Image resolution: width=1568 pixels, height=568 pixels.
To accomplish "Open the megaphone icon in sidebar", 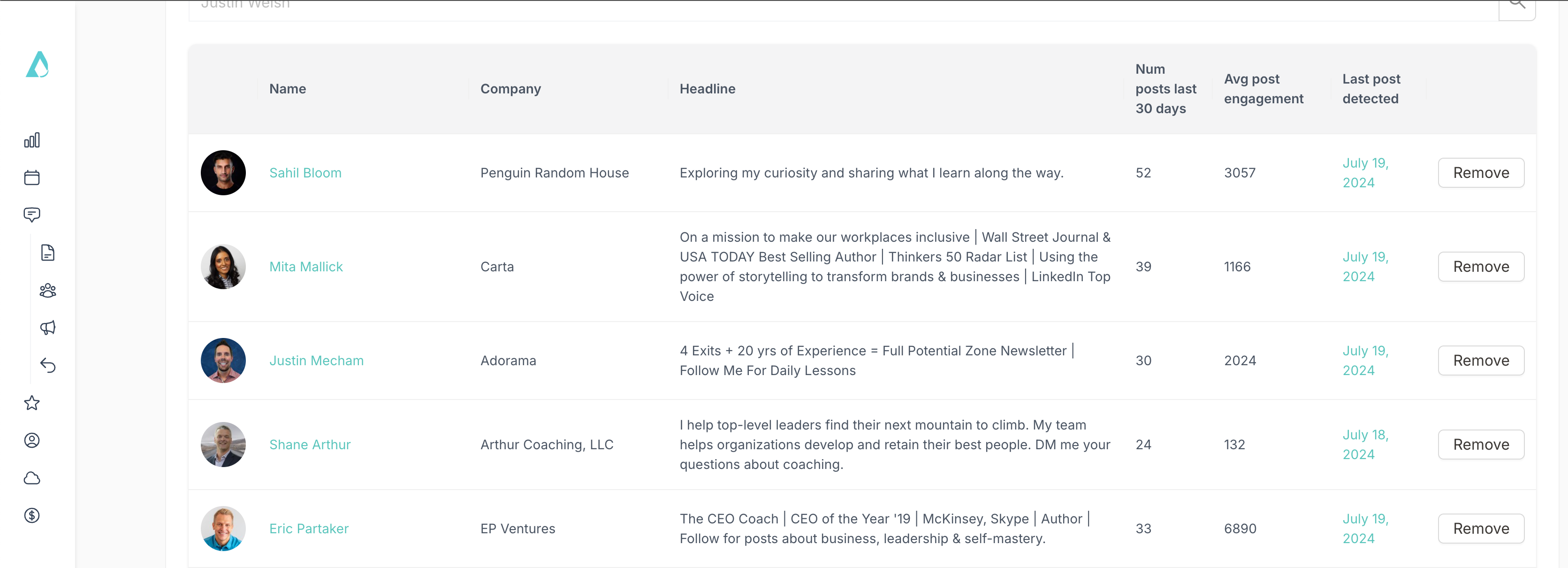I will (47, 328).
